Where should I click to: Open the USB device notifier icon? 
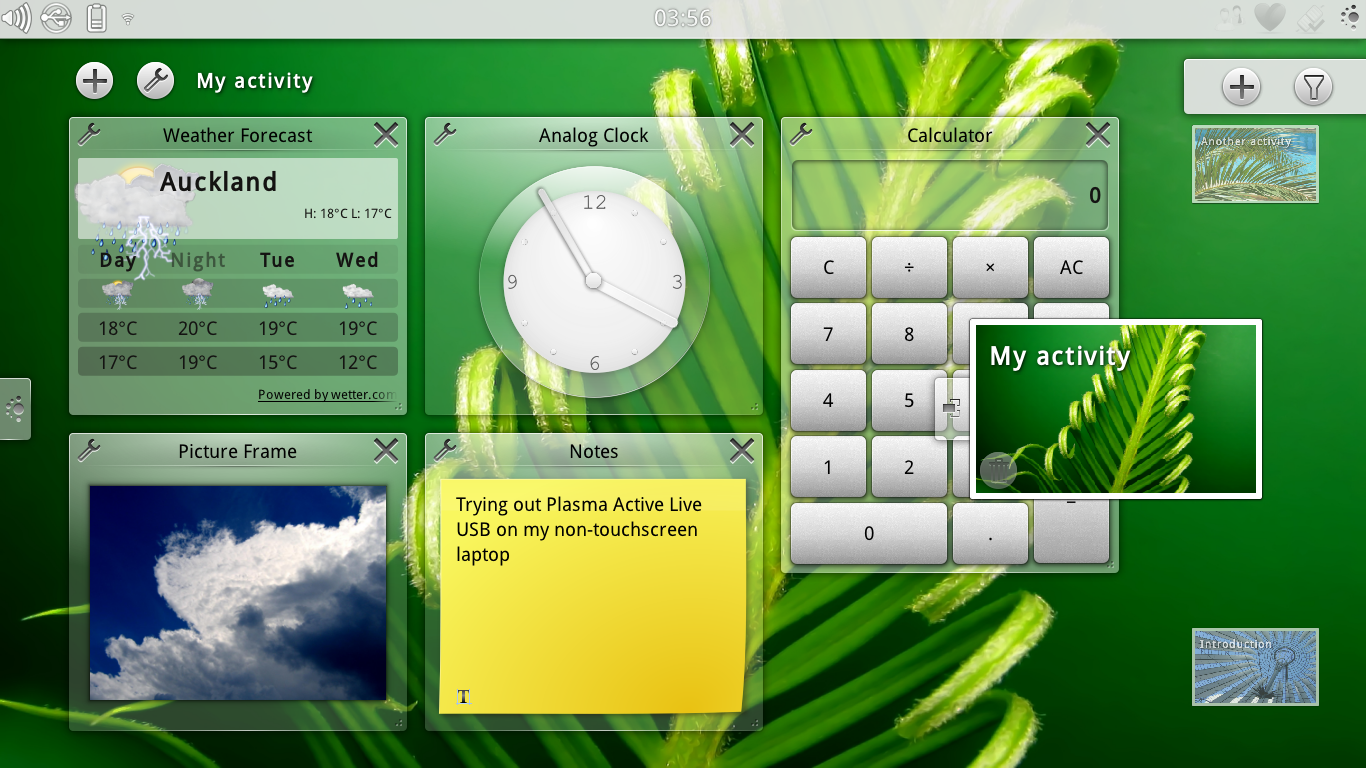(57, 17)
